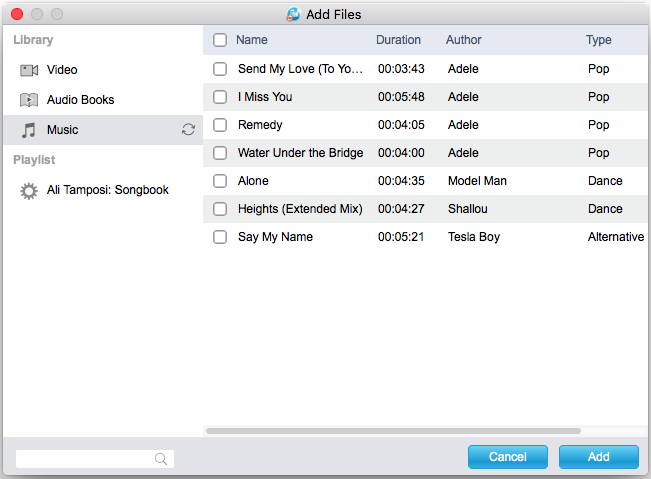
Task: Focus the search input field
Action: pyautogui.click(x=85, y=459)
